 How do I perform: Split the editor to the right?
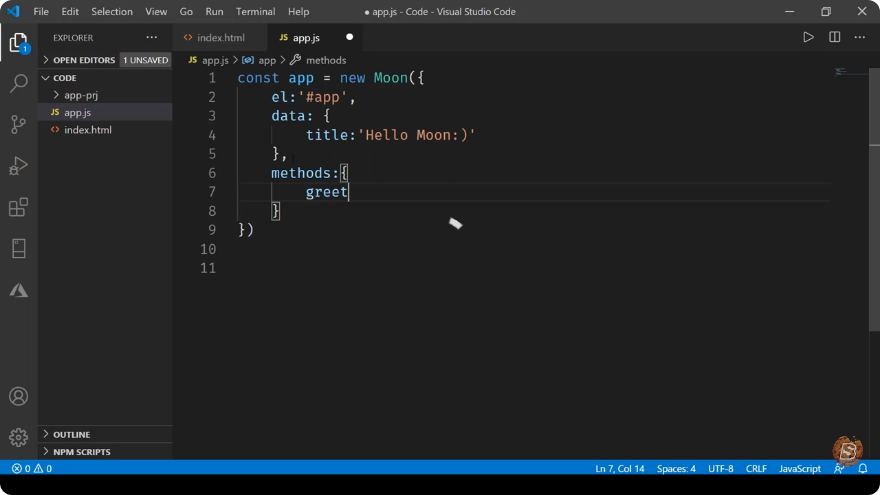[835, 38]
